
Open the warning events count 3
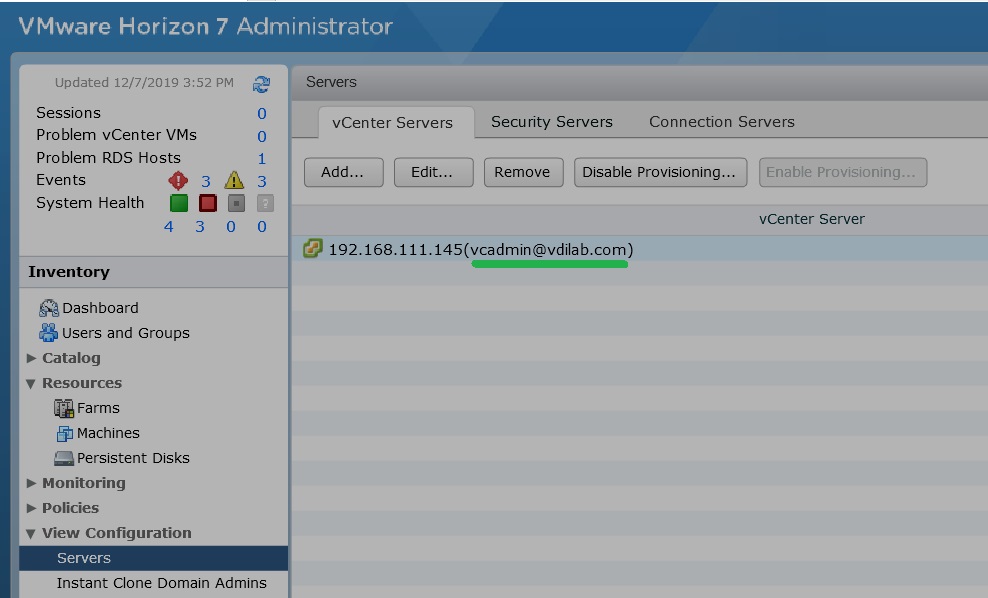click(x=261, y=181)
